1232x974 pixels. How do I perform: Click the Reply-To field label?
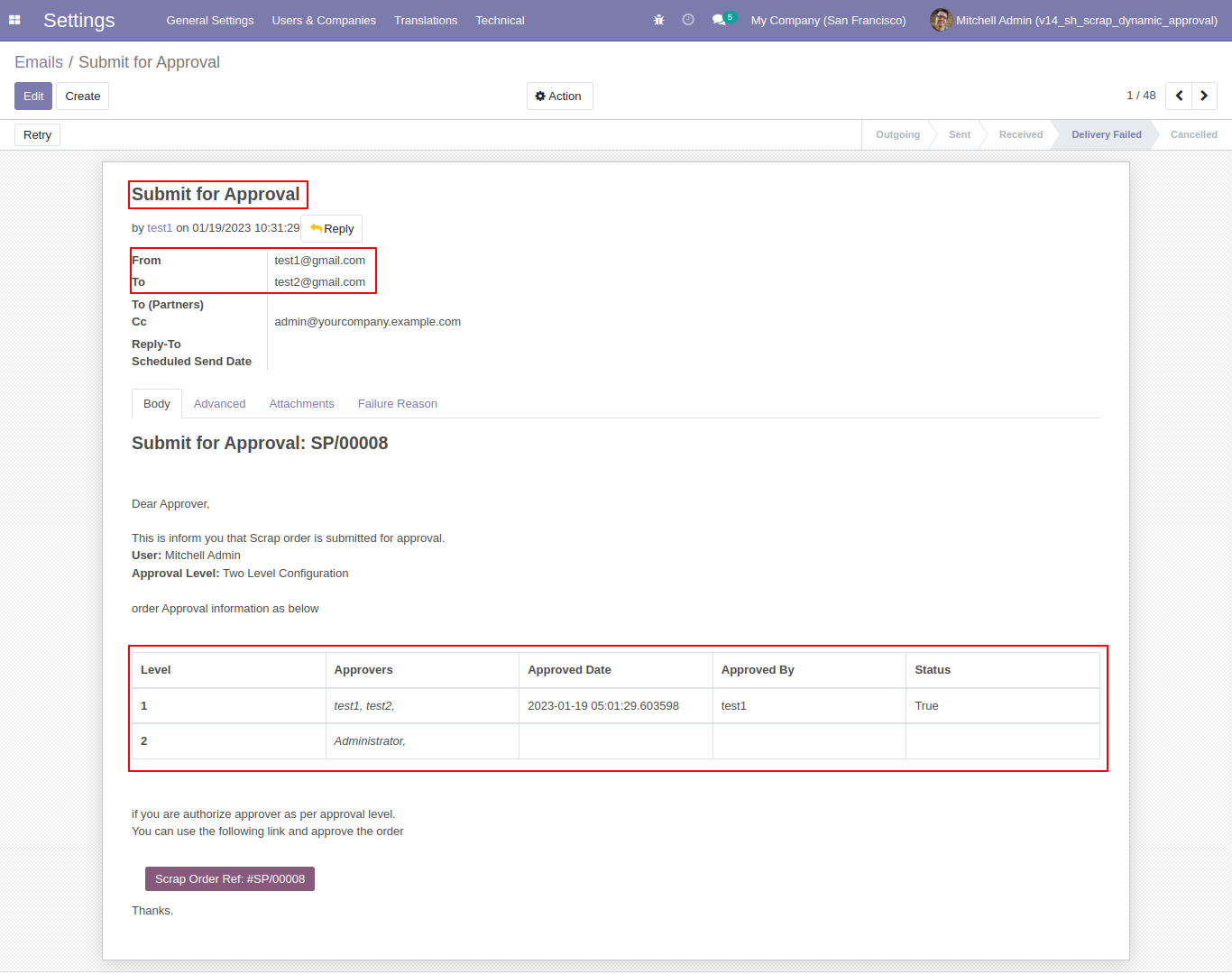(156, 344)
